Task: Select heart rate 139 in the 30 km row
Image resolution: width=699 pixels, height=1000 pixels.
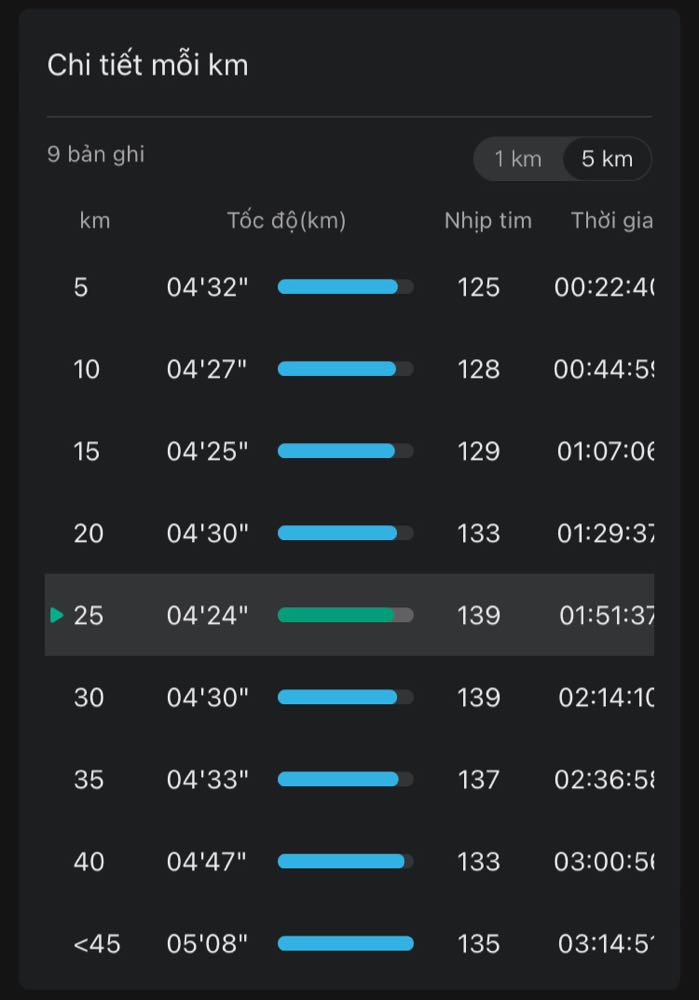Action: point(478,697)
